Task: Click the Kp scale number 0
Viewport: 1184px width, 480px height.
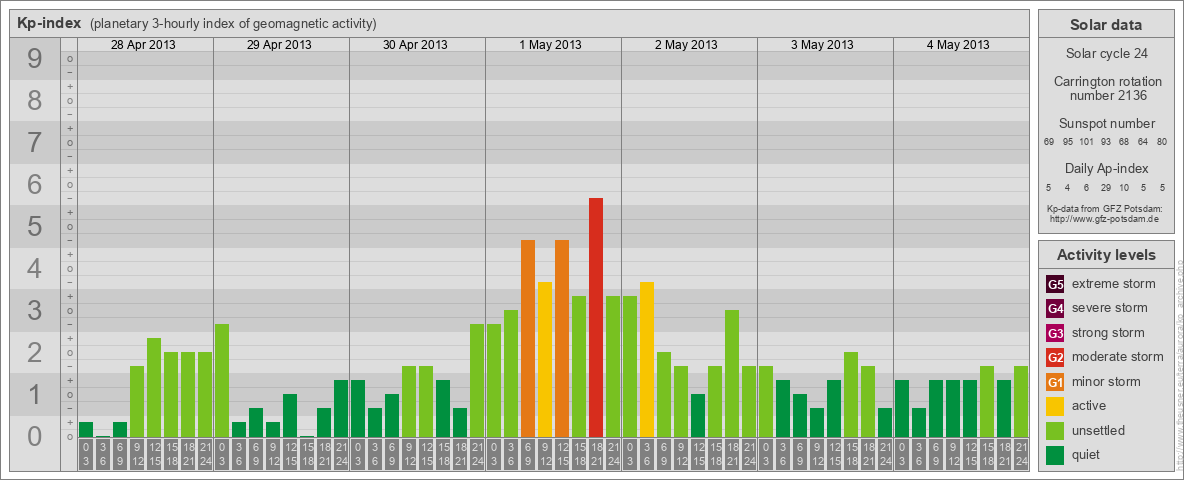Action: click(x=35, y=436)
